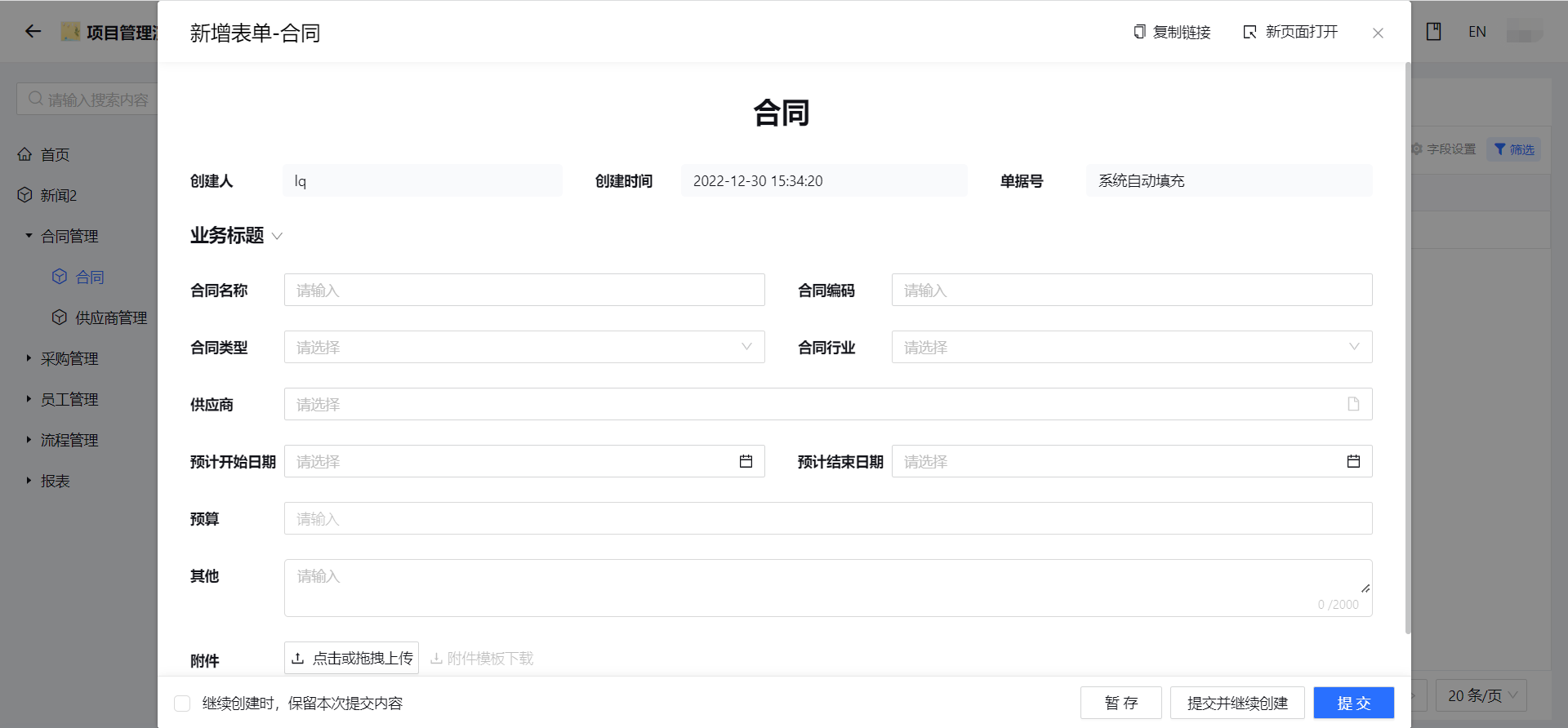Click the 其他 textarea
The width and height of the screenshot is (1568, 728).
pos(828,588)
